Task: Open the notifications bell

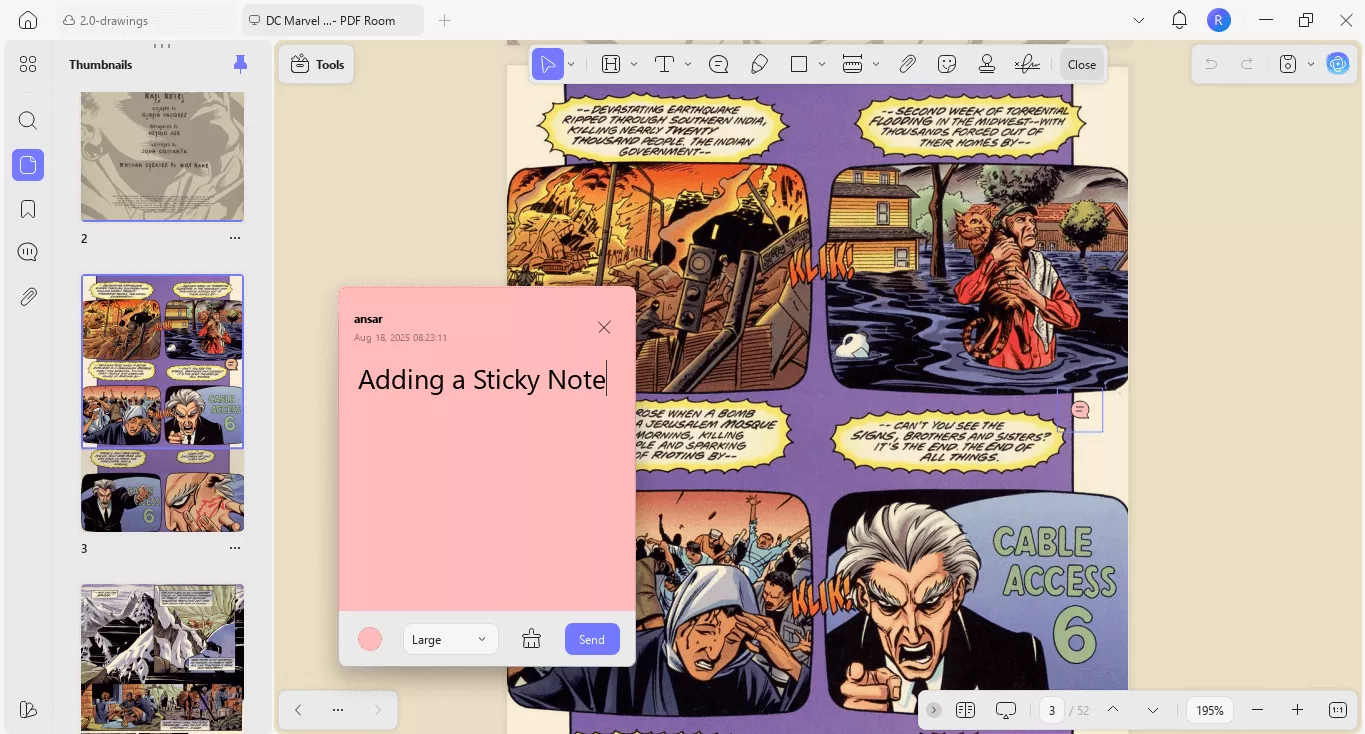Action: [1179, 20]
